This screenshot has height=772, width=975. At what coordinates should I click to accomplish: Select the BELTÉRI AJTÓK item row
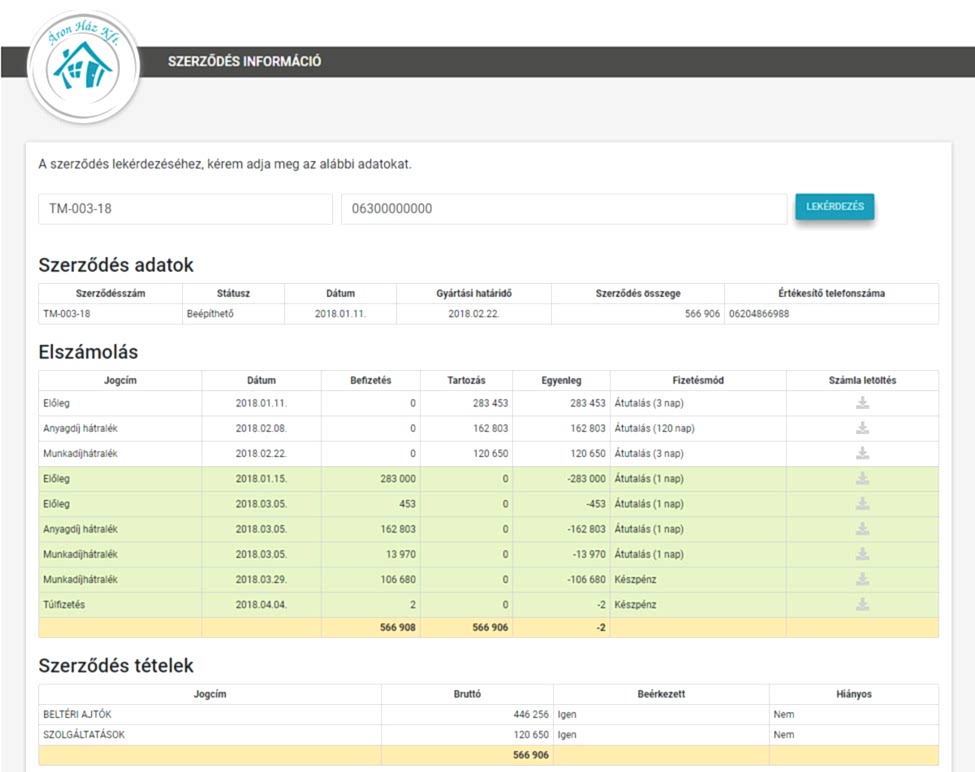point(210,715)
